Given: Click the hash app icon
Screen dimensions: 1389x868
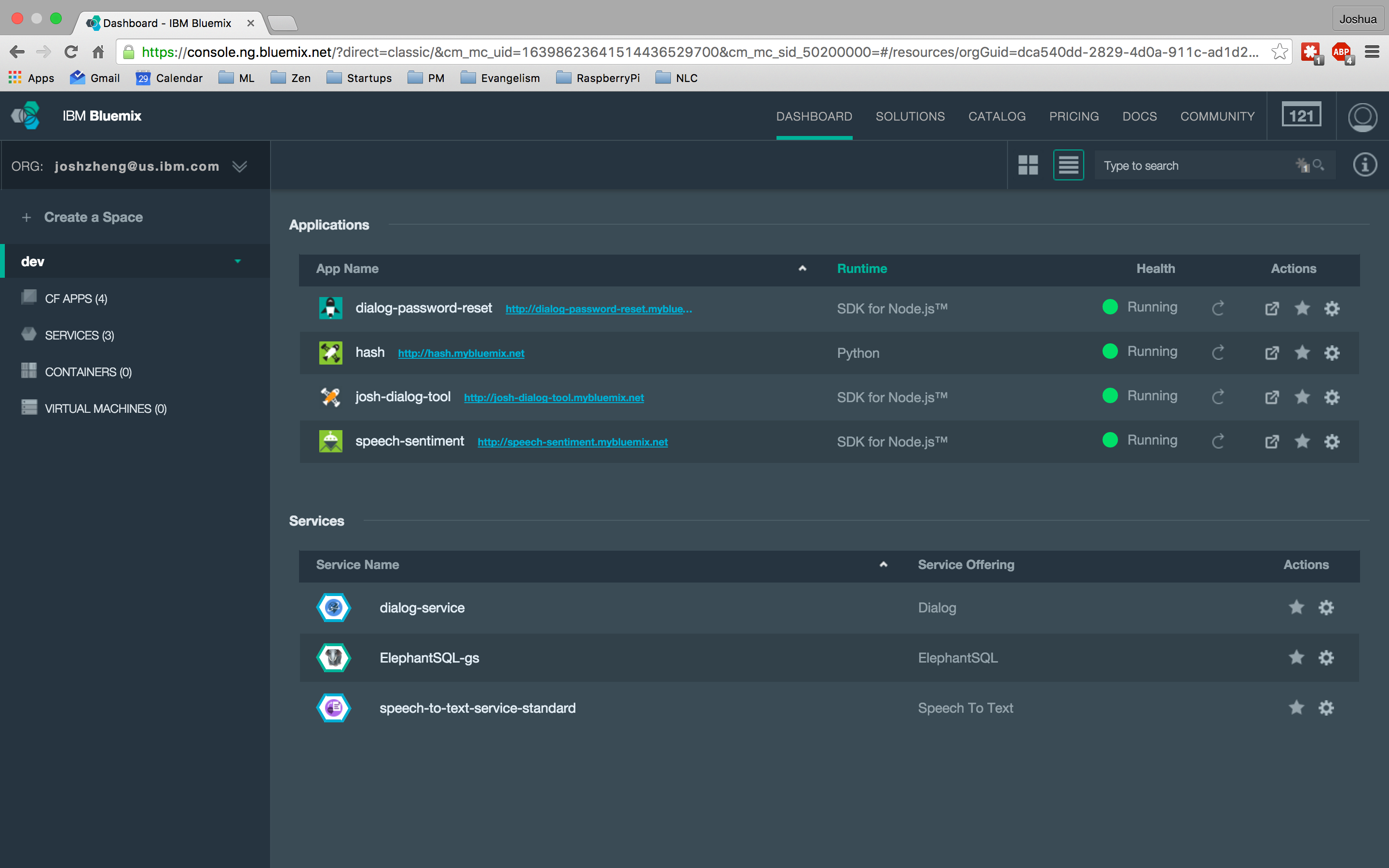Looking at the screenshot, I should point(330,353).
